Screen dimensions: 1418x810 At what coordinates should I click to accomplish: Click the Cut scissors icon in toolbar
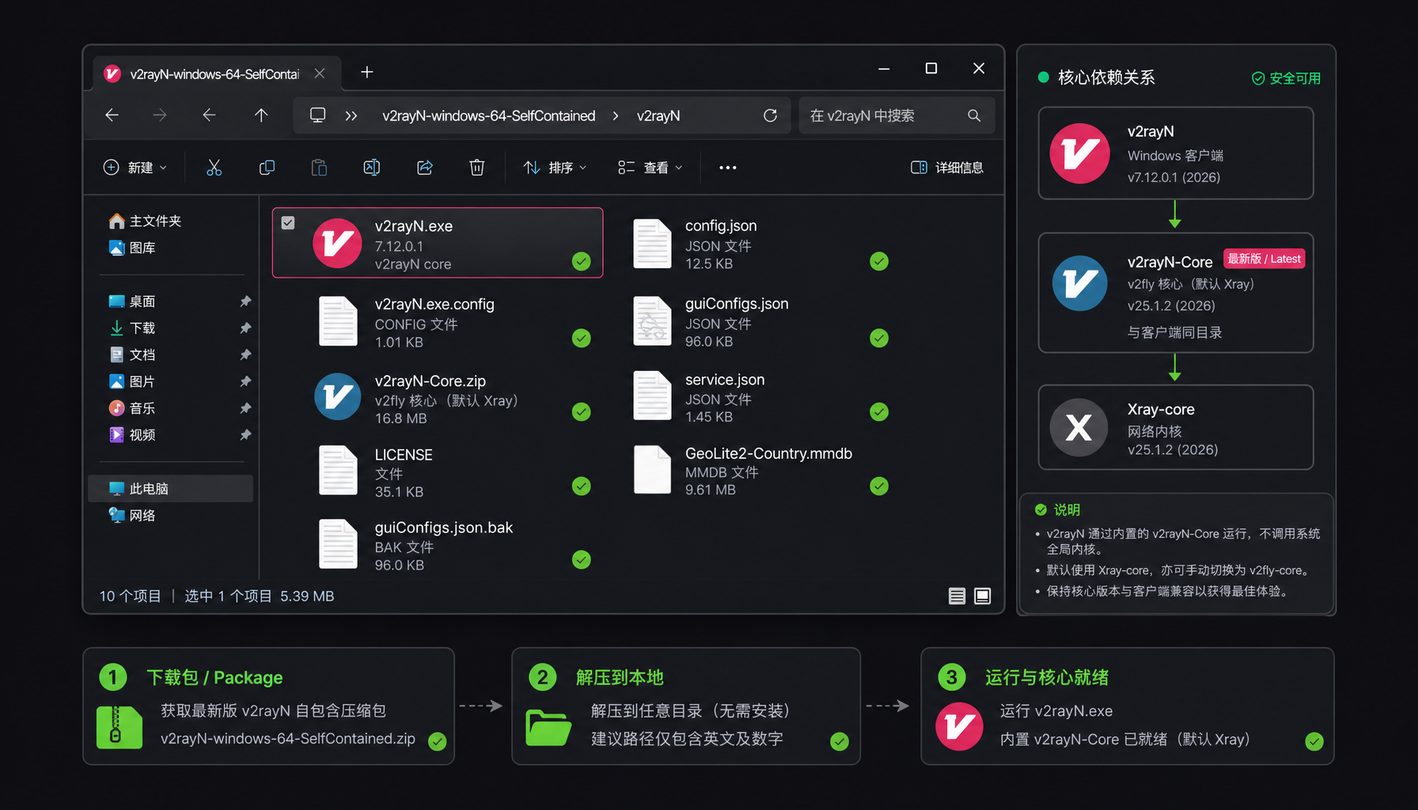[x=214, y=167]
